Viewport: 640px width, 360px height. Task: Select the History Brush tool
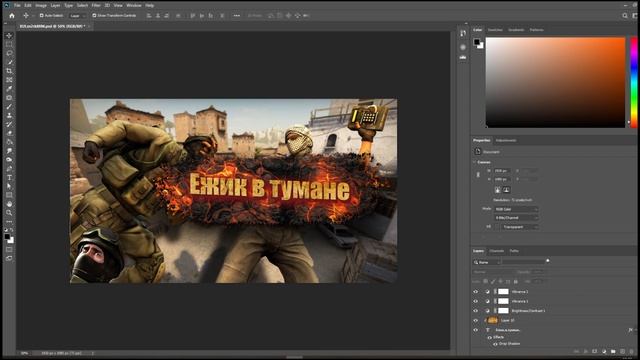[x=9, y=124]
